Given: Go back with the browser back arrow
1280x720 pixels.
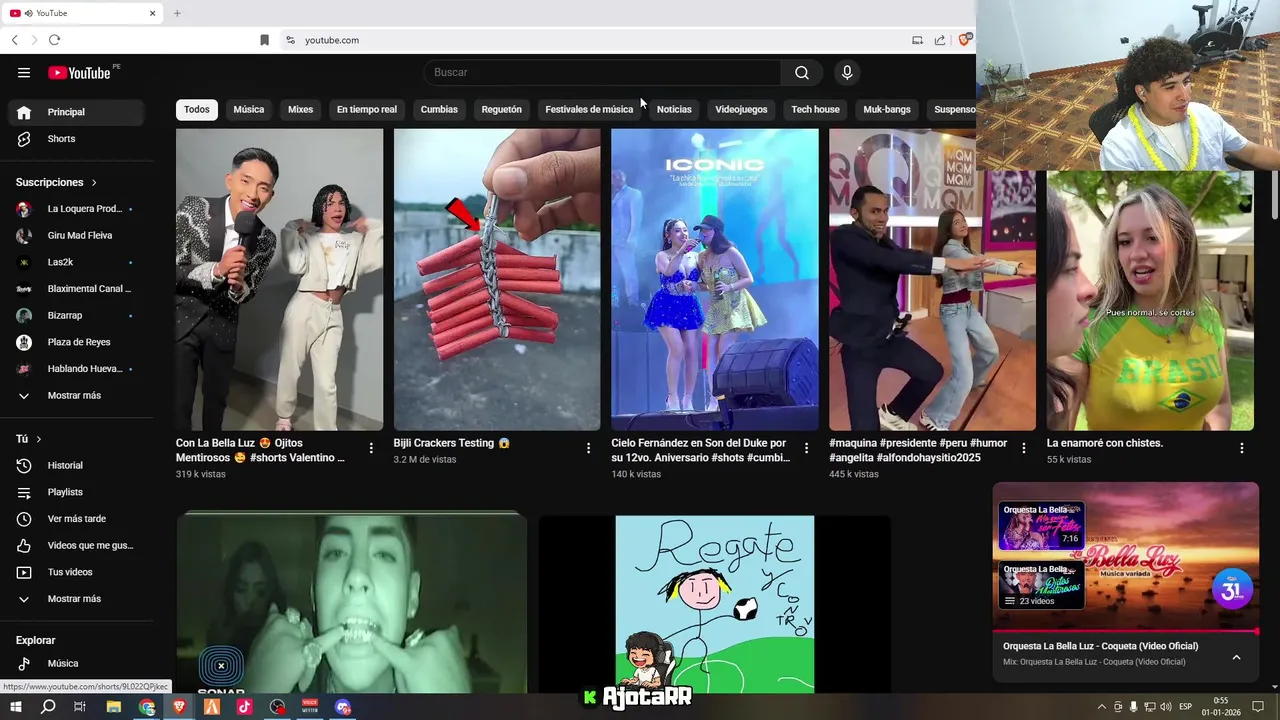Looking at the screenshot, I should pyautogui.click(x=15, y=40).
